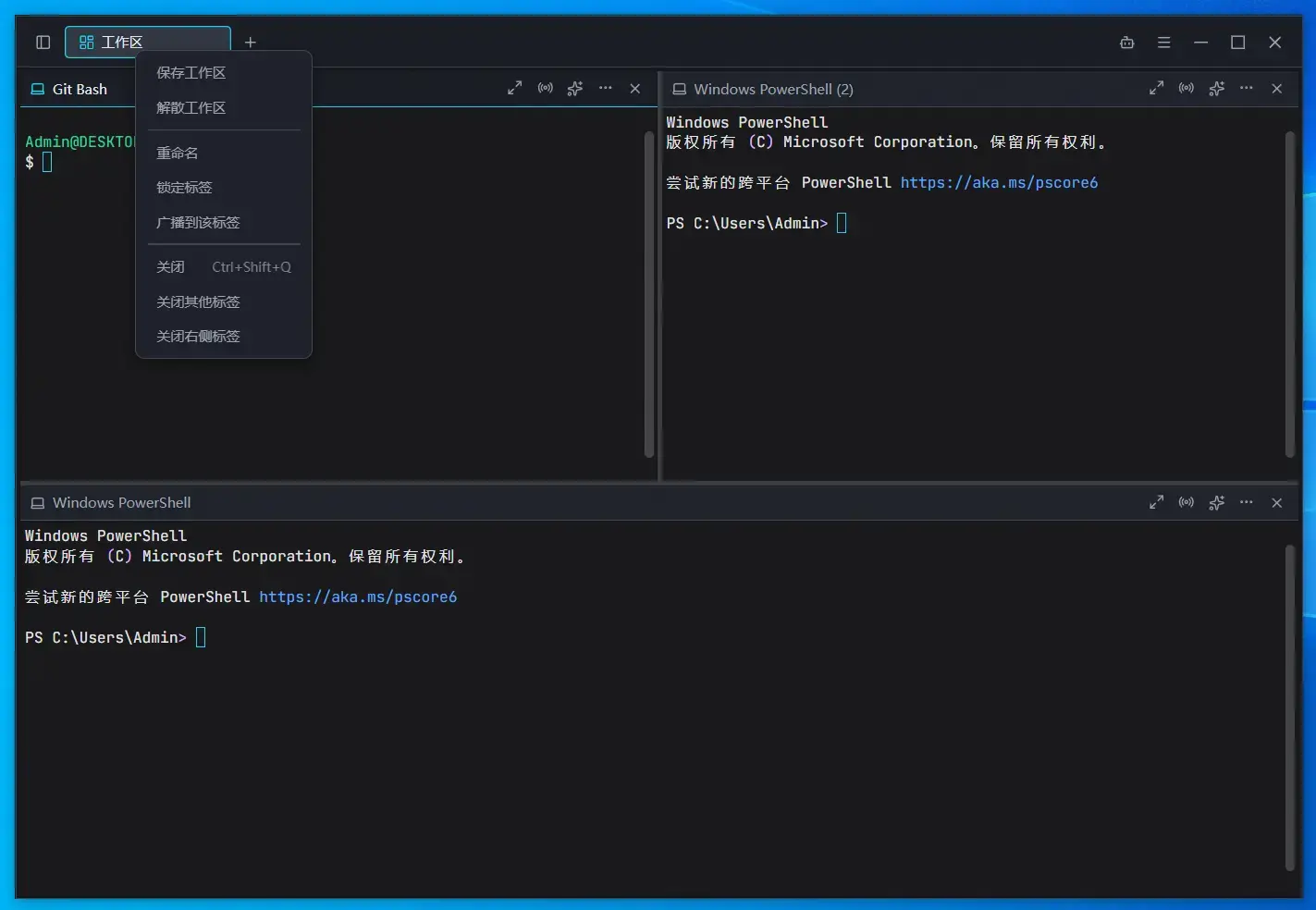Maximize the bottom Windows PowerShell pane

coord(1156,502)
